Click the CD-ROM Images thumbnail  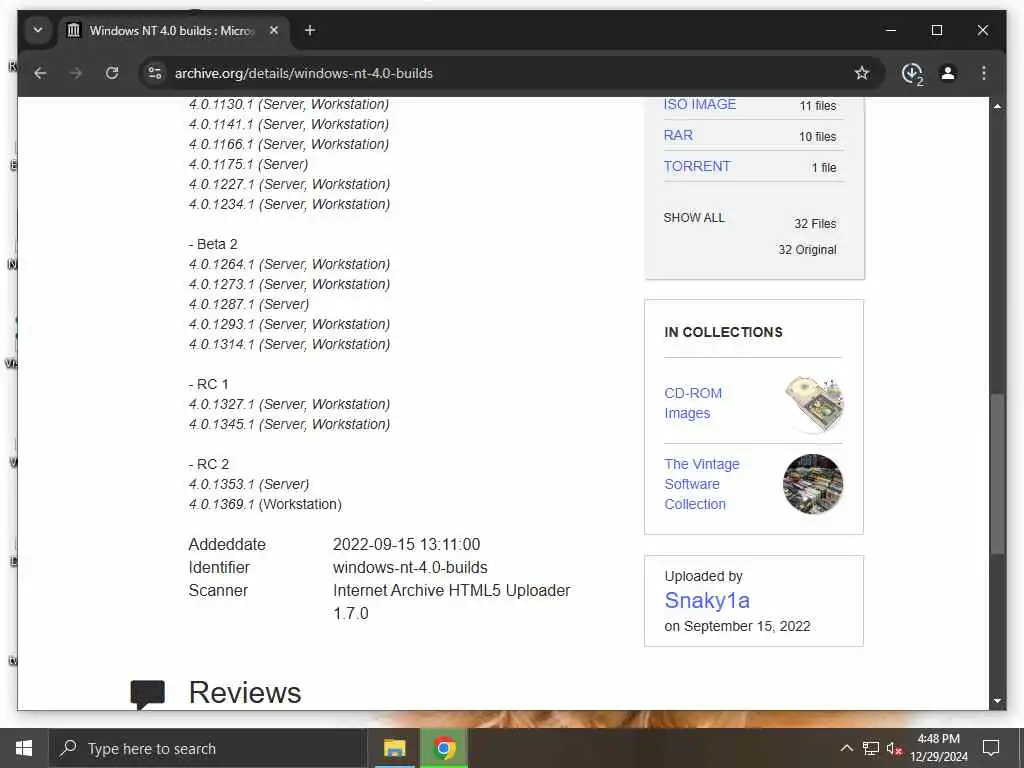pos(813,403)
